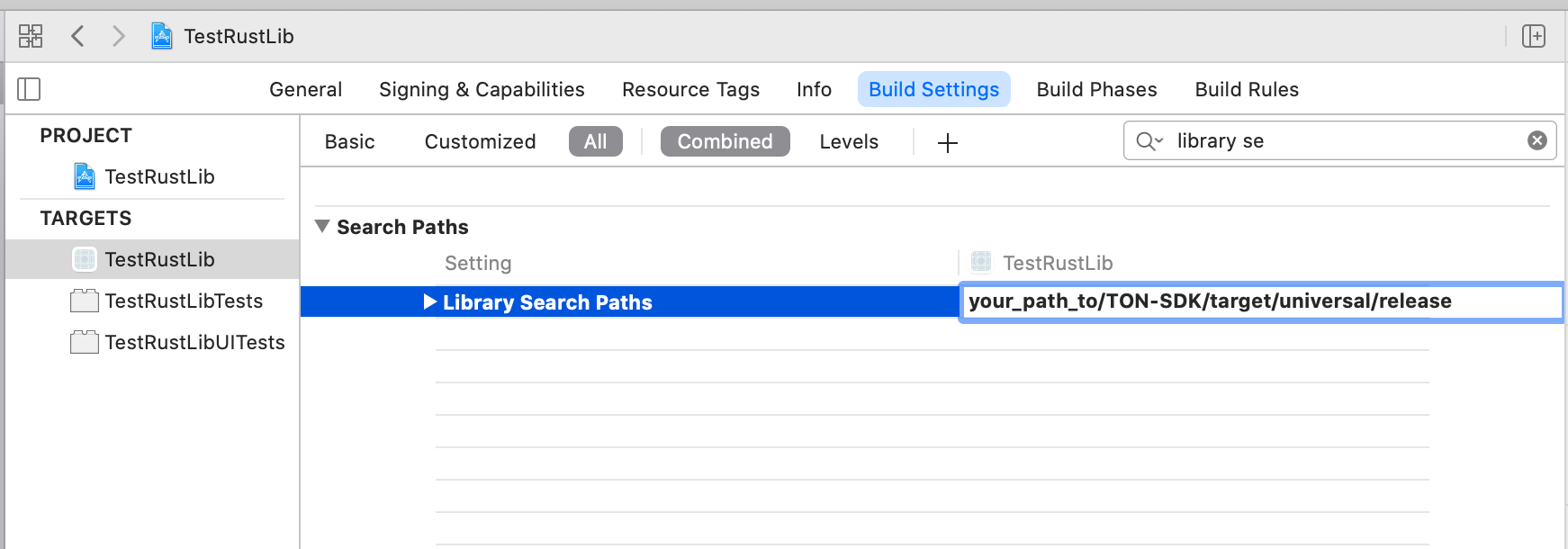Expand the Library Search Paths row

coord(430,302)
